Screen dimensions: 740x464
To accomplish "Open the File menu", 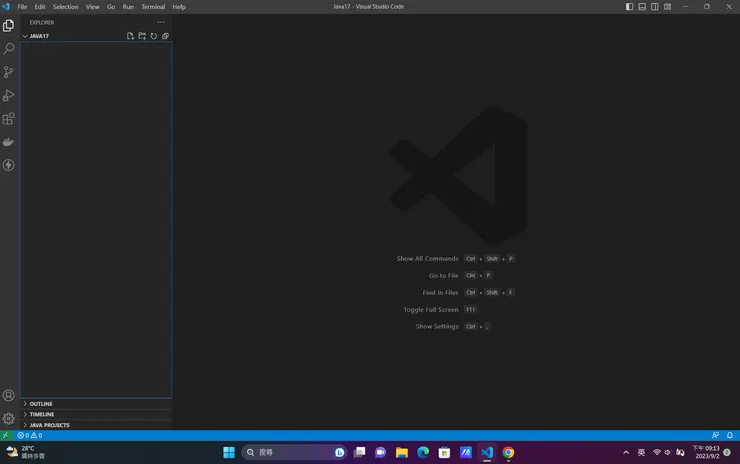I will pyautogui.click(x=22, y=7).
